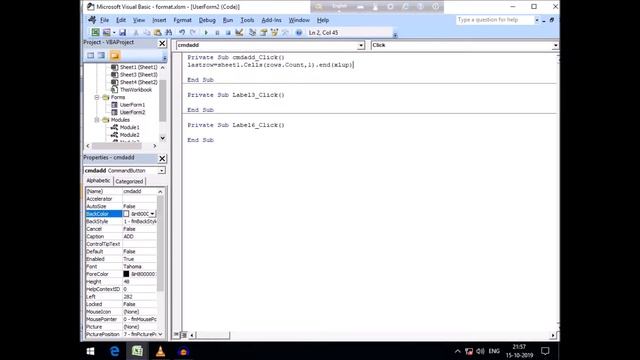Click in the Type a question for help box
The height and width of the screenshot is (360, 640).
tap(495, 20)
